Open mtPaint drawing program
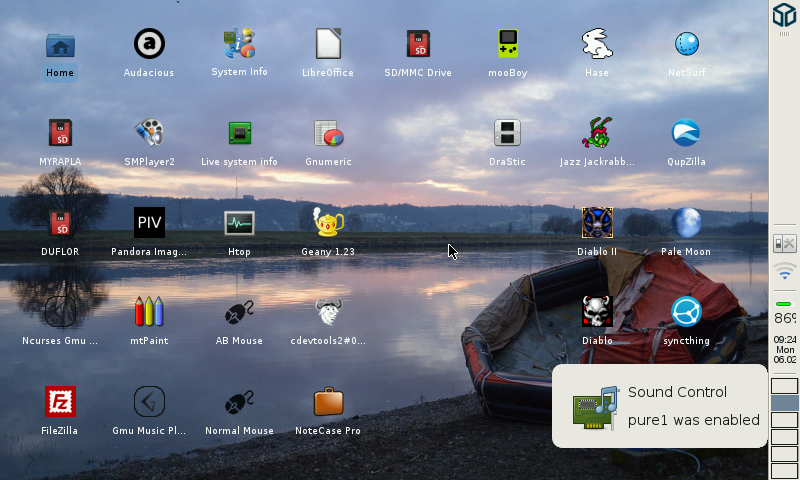Image resolution: width=800 pixels, height=480 pixels. pos(149,312)
